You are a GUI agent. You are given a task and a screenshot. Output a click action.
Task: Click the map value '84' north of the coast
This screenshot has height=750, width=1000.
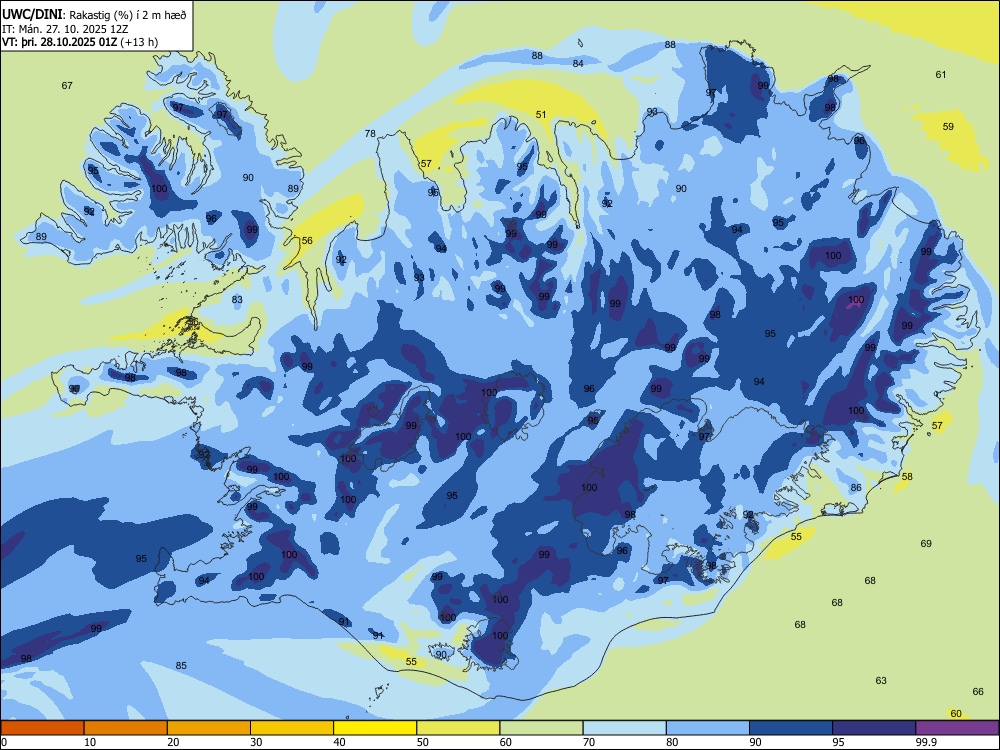tap(578, 63)
